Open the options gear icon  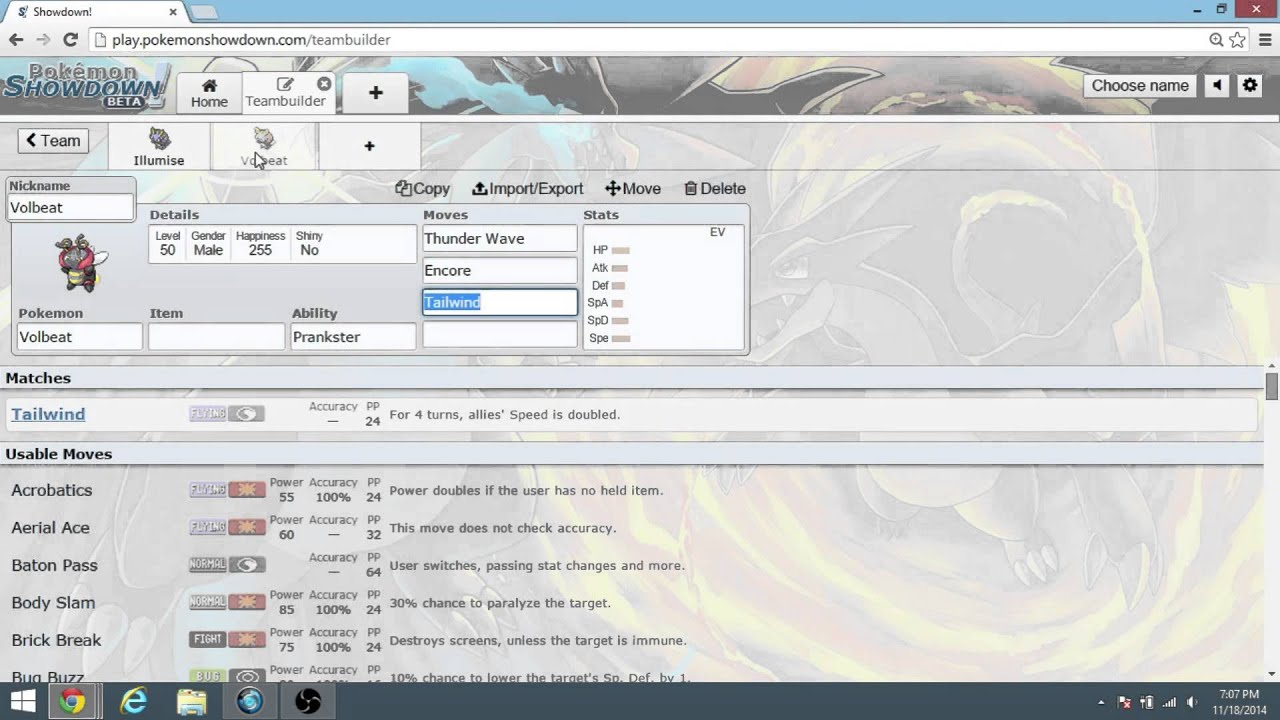1250,85
